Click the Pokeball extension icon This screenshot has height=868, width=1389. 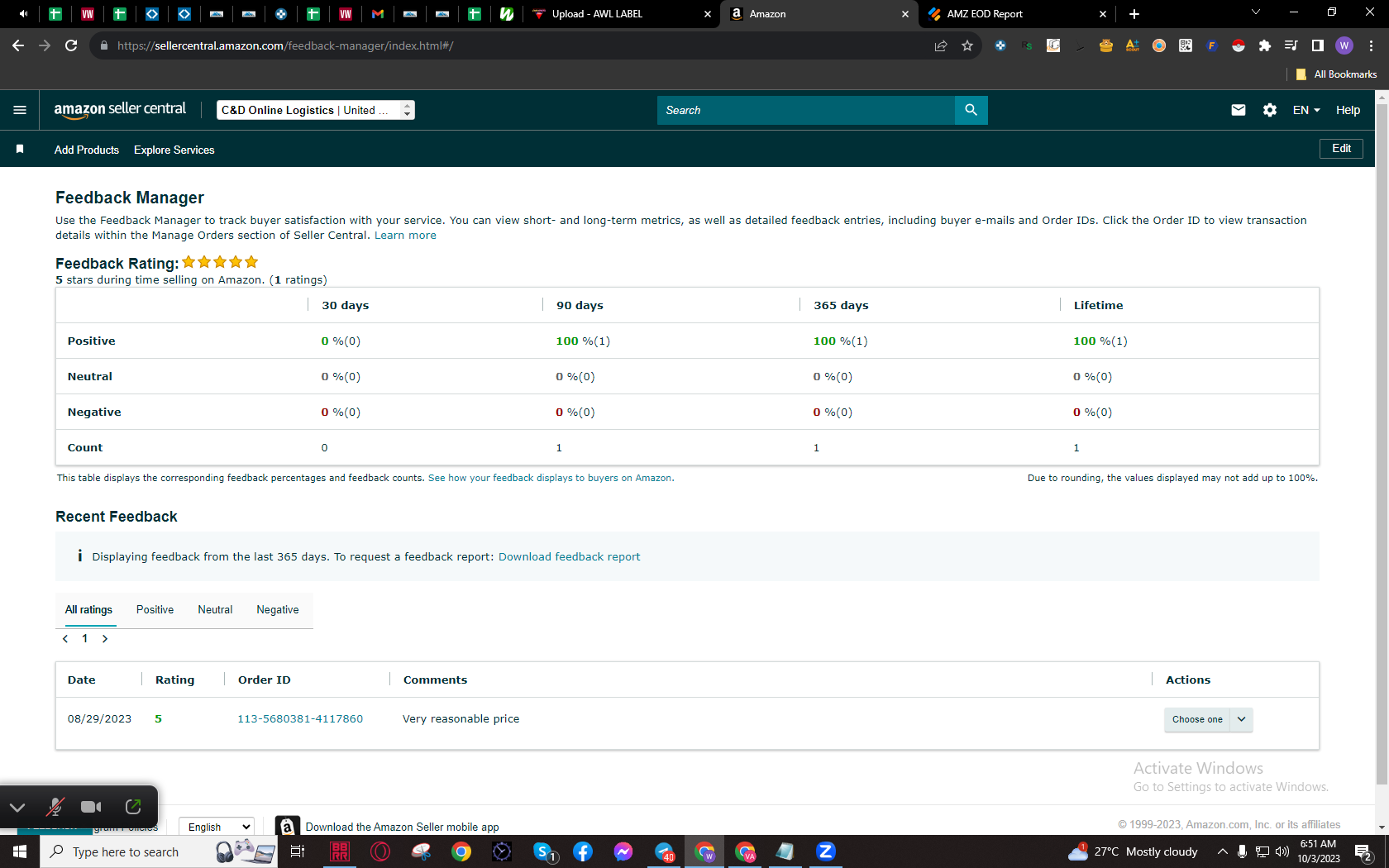1239,45
